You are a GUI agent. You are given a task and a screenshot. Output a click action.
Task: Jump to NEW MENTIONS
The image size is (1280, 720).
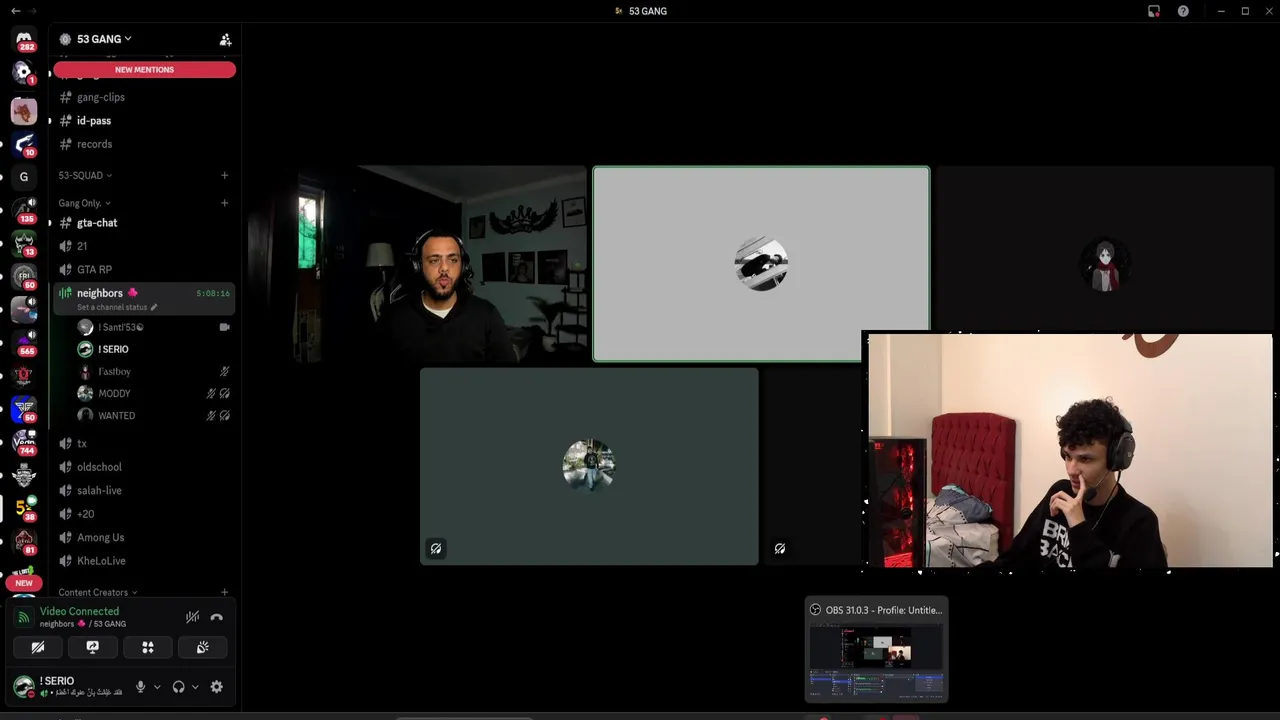point(144,70)
